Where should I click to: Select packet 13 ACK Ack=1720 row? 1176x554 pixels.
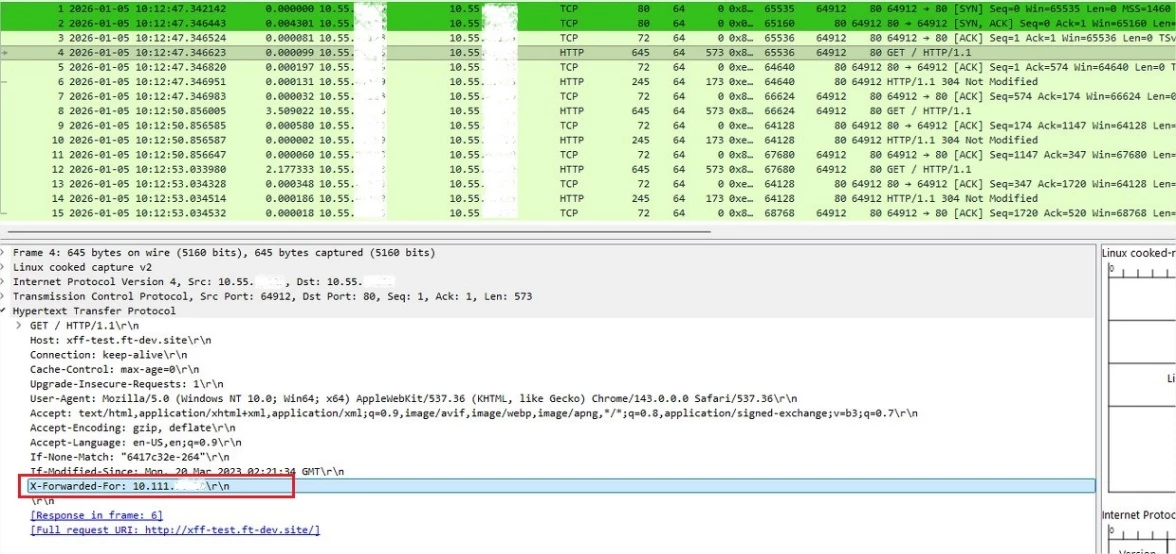(588, 184)
